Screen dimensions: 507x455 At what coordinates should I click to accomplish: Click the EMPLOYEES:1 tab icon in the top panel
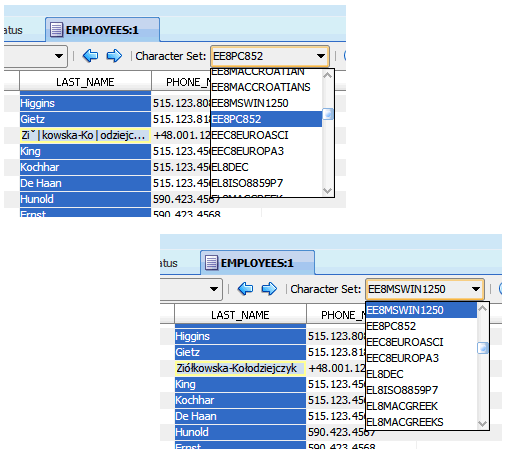56,30
